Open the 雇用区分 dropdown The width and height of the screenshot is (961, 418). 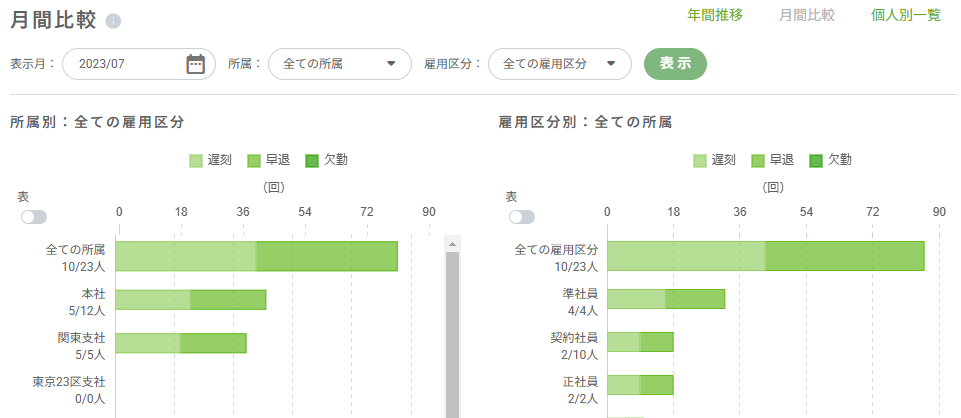pos(559,64)
